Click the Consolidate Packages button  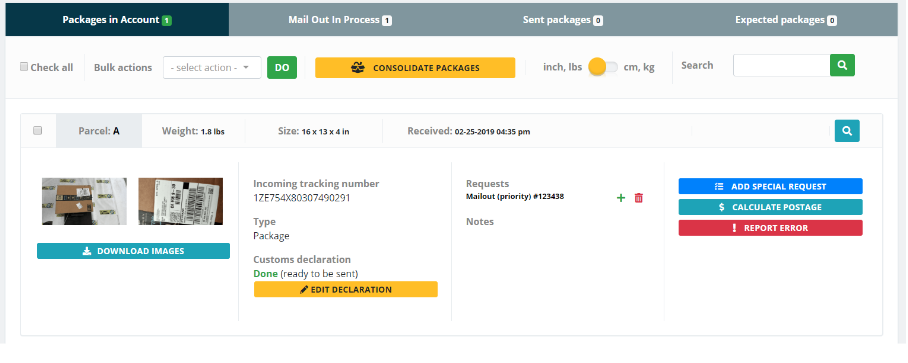pyautogui.click(x=415, y=68)
